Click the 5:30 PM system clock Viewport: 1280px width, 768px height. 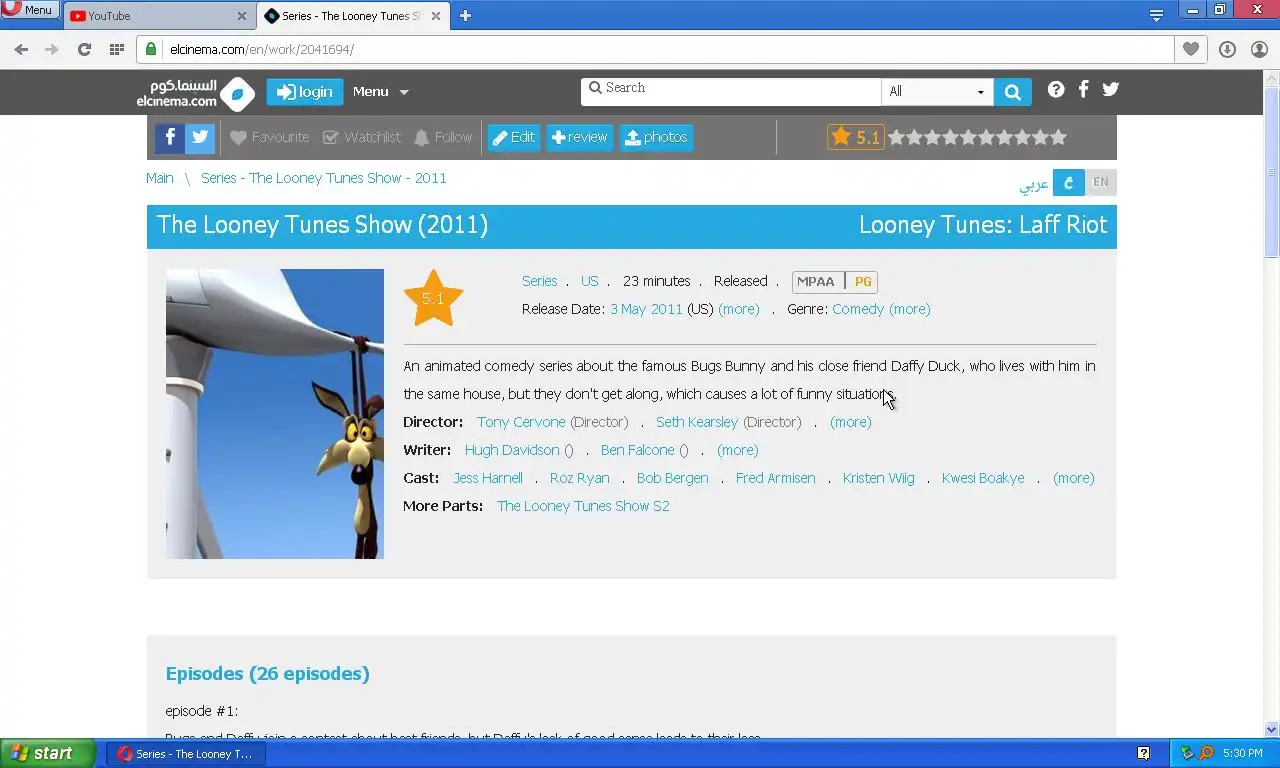(x=1242, y=754)
